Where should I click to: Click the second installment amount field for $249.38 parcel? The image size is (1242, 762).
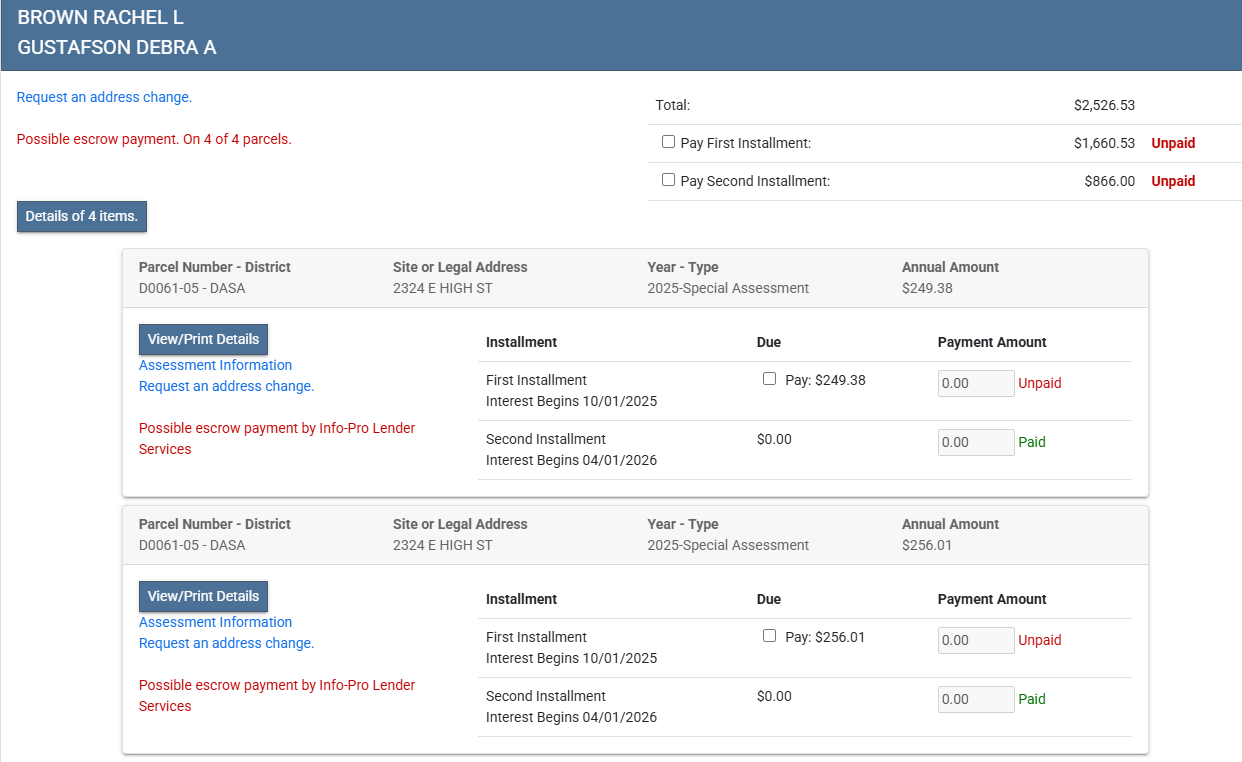(975, 443)
